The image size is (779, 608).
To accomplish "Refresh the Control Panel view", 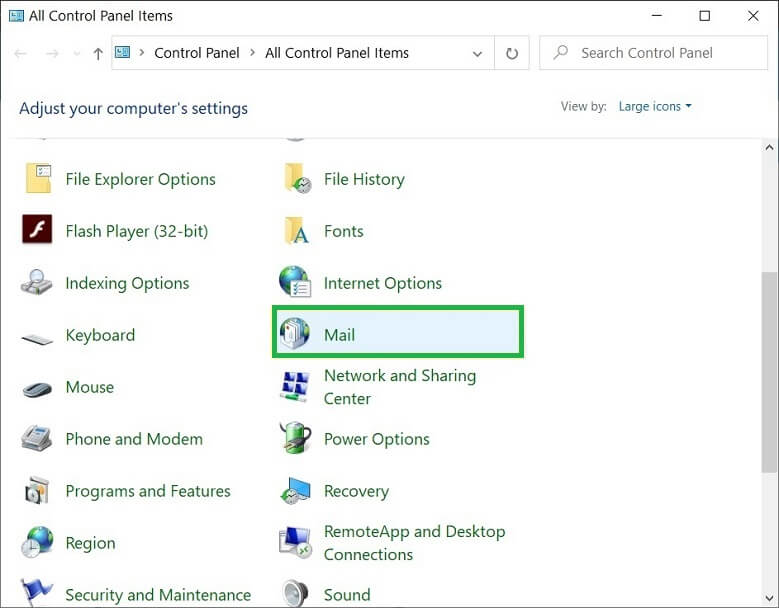I will pyautogui.click(x=512, y=53).
